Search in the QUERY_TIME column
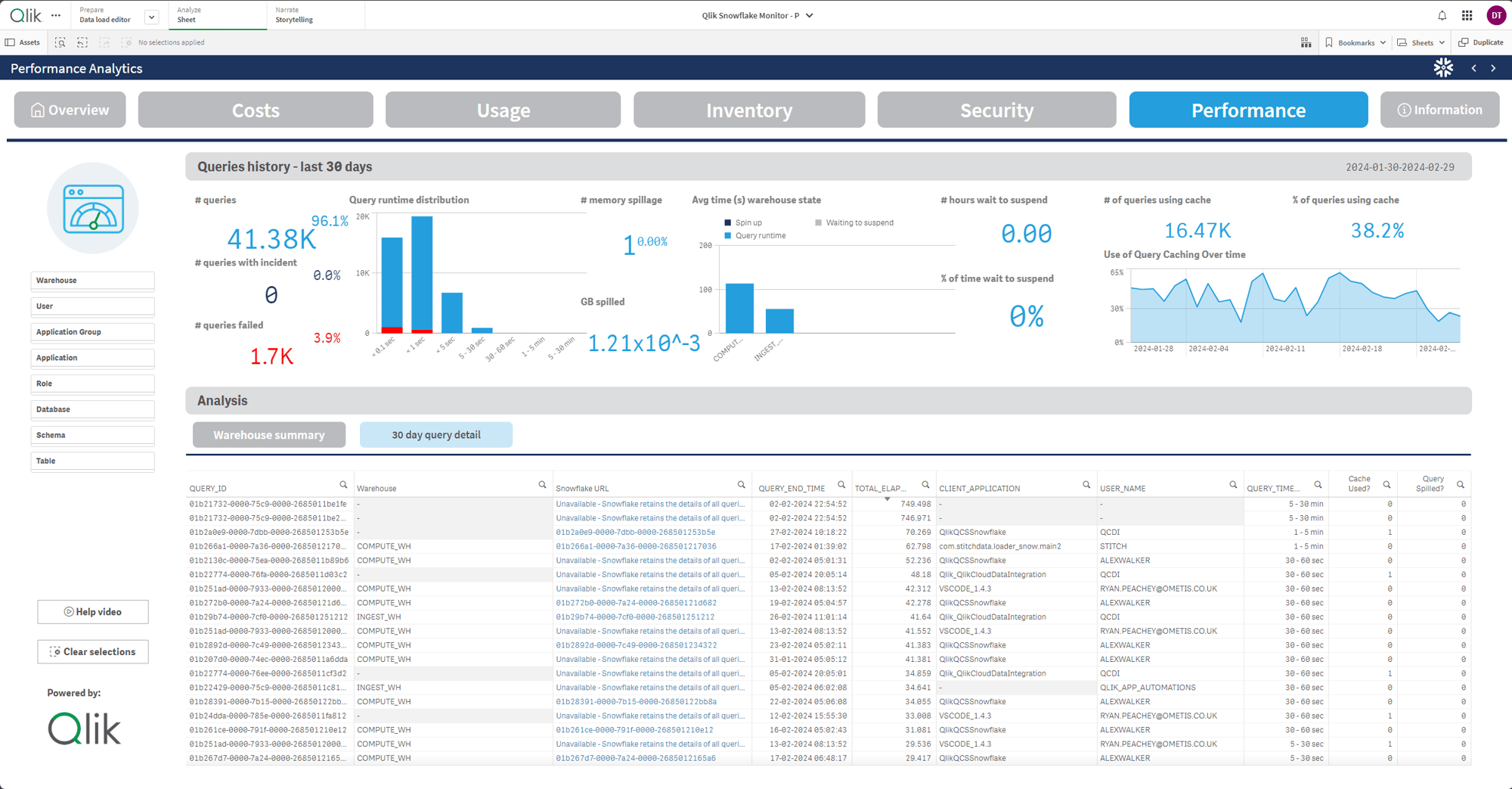The height and width of the screenshot is (789, 1512). point(1318,485)
